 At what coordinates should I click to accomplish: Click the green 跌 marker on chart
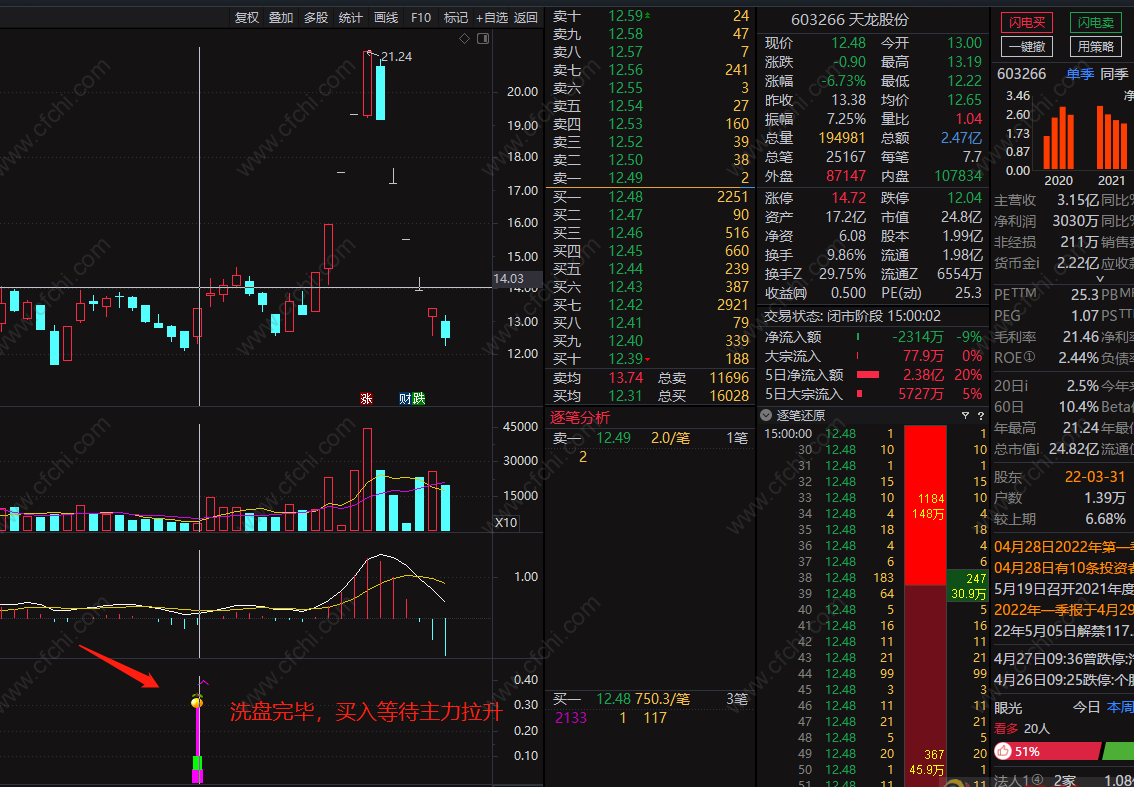point(418,398)
